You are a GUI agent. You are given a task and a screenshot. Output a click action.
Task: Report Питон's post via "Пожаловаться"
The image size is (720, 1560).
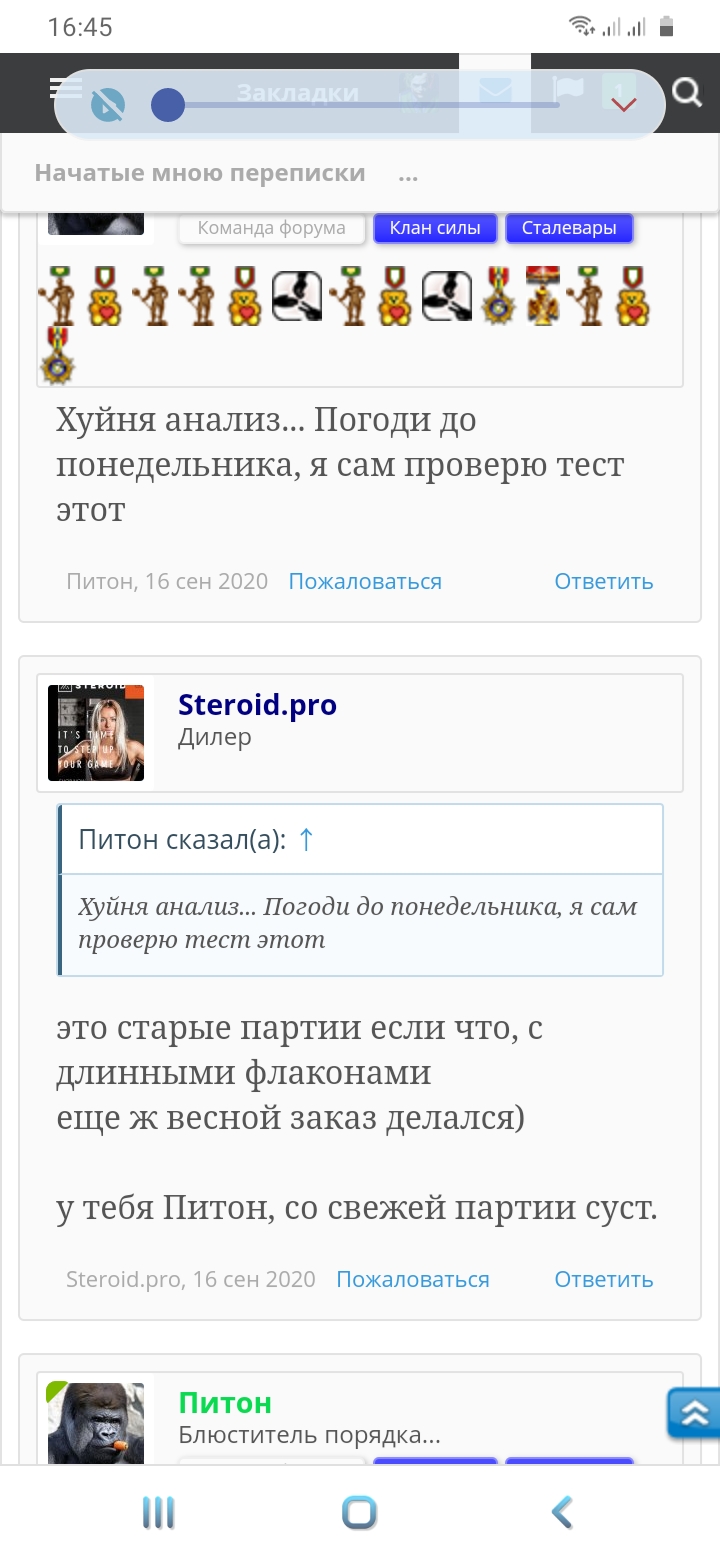coord(365,581)
